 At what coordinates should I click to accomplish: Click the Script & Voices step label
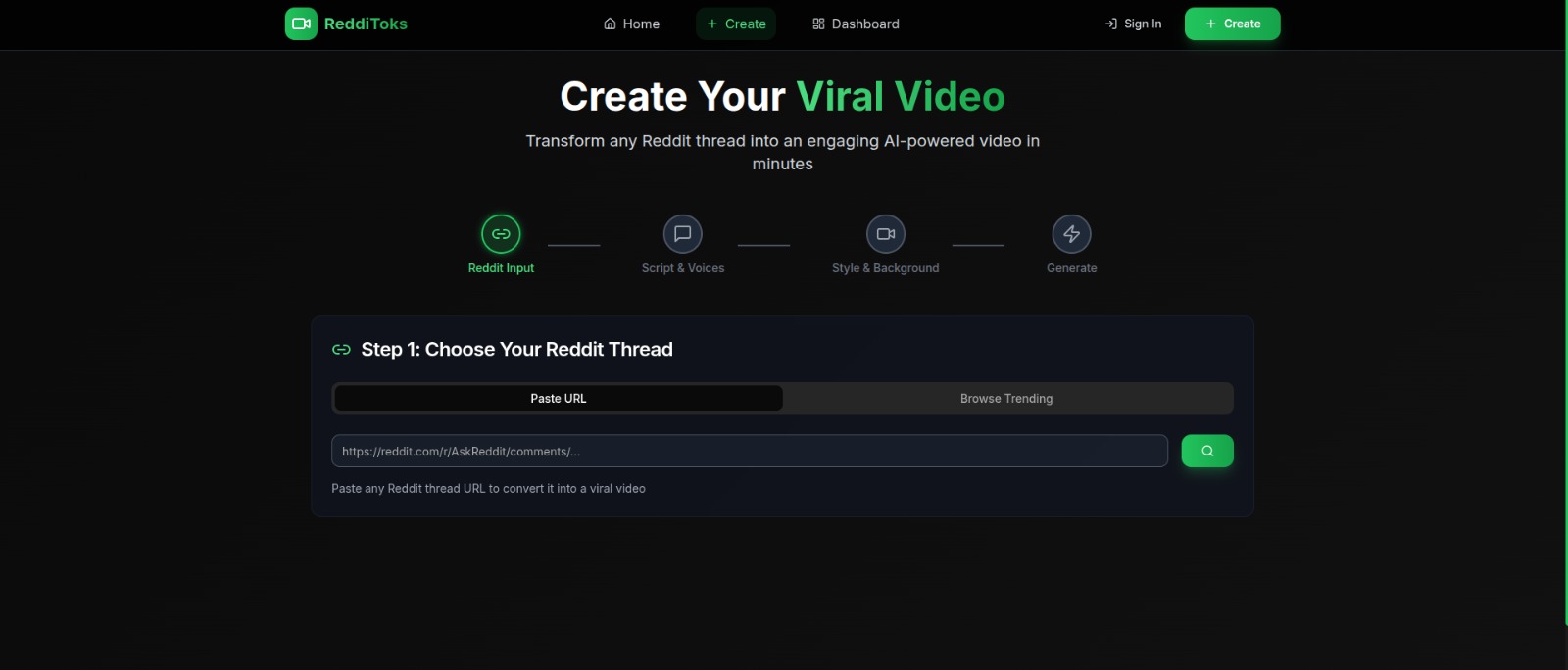tap(683, 268)
